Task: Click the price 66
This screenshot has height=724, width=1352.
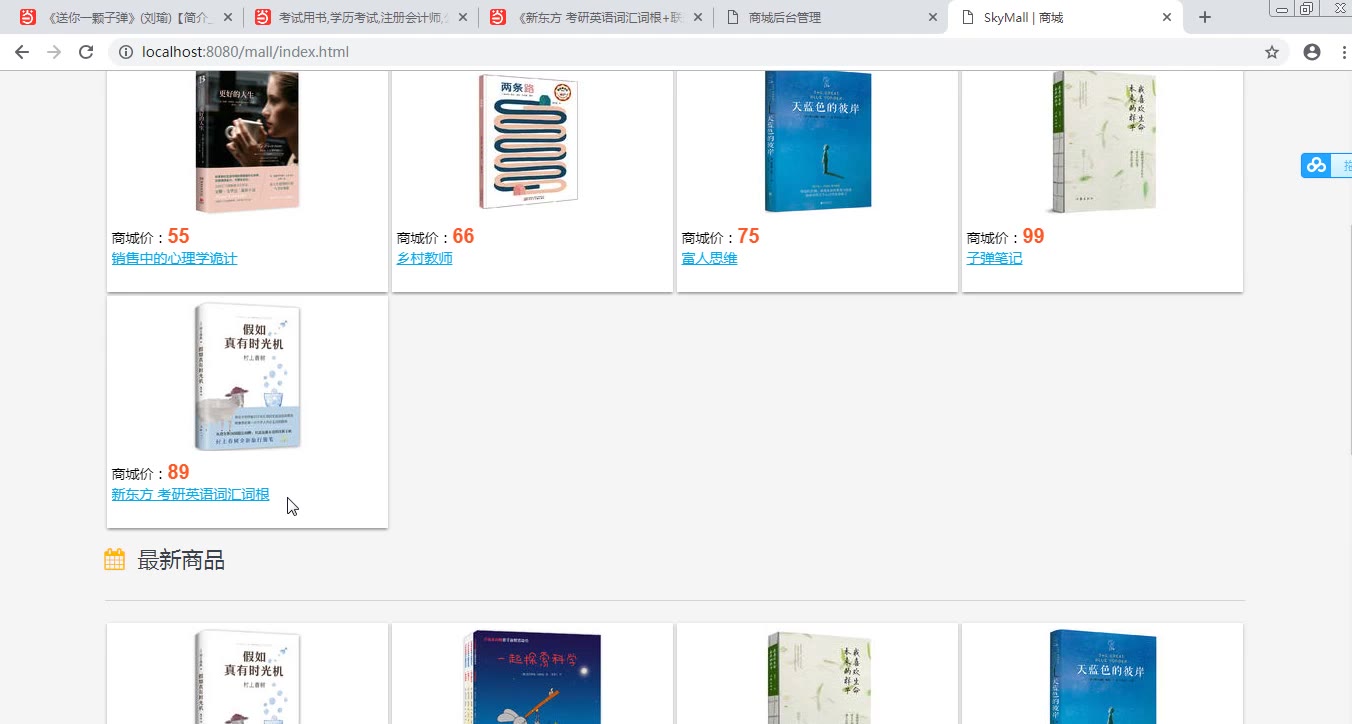Action: tap(464, 236)
